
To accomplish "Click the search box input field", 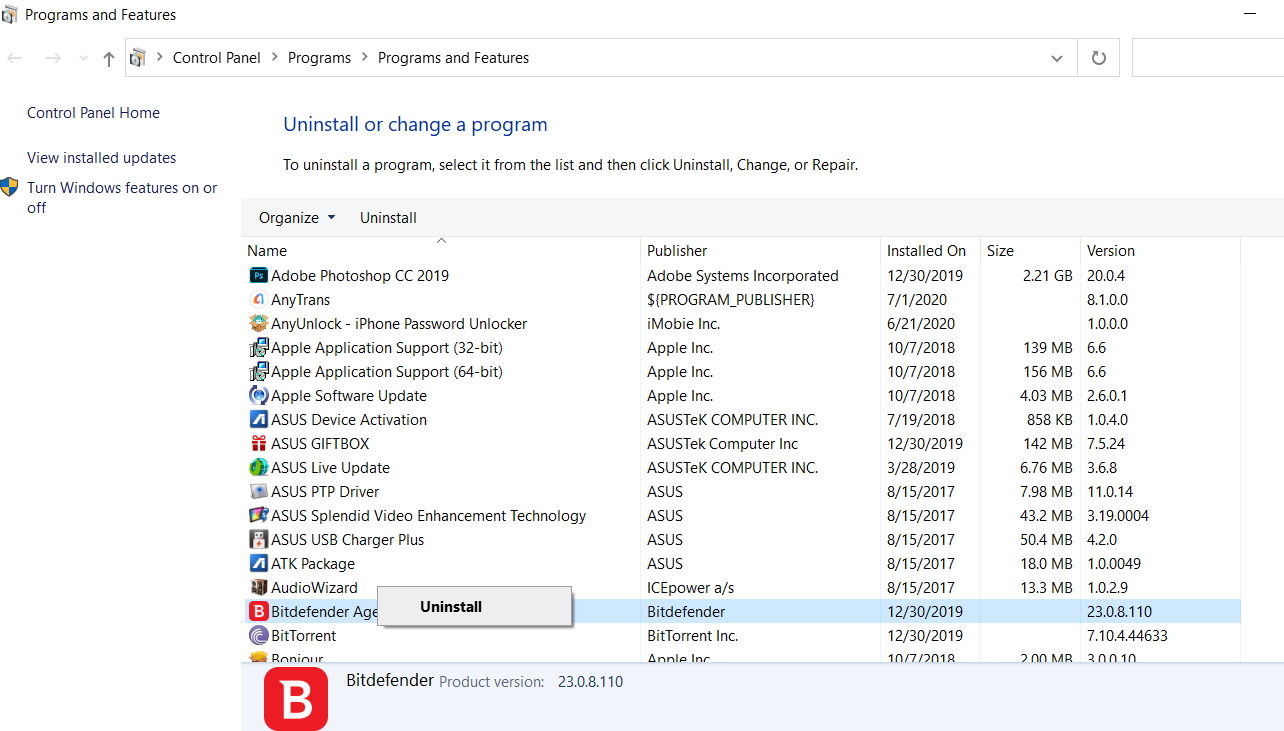I will (1208, 58).
